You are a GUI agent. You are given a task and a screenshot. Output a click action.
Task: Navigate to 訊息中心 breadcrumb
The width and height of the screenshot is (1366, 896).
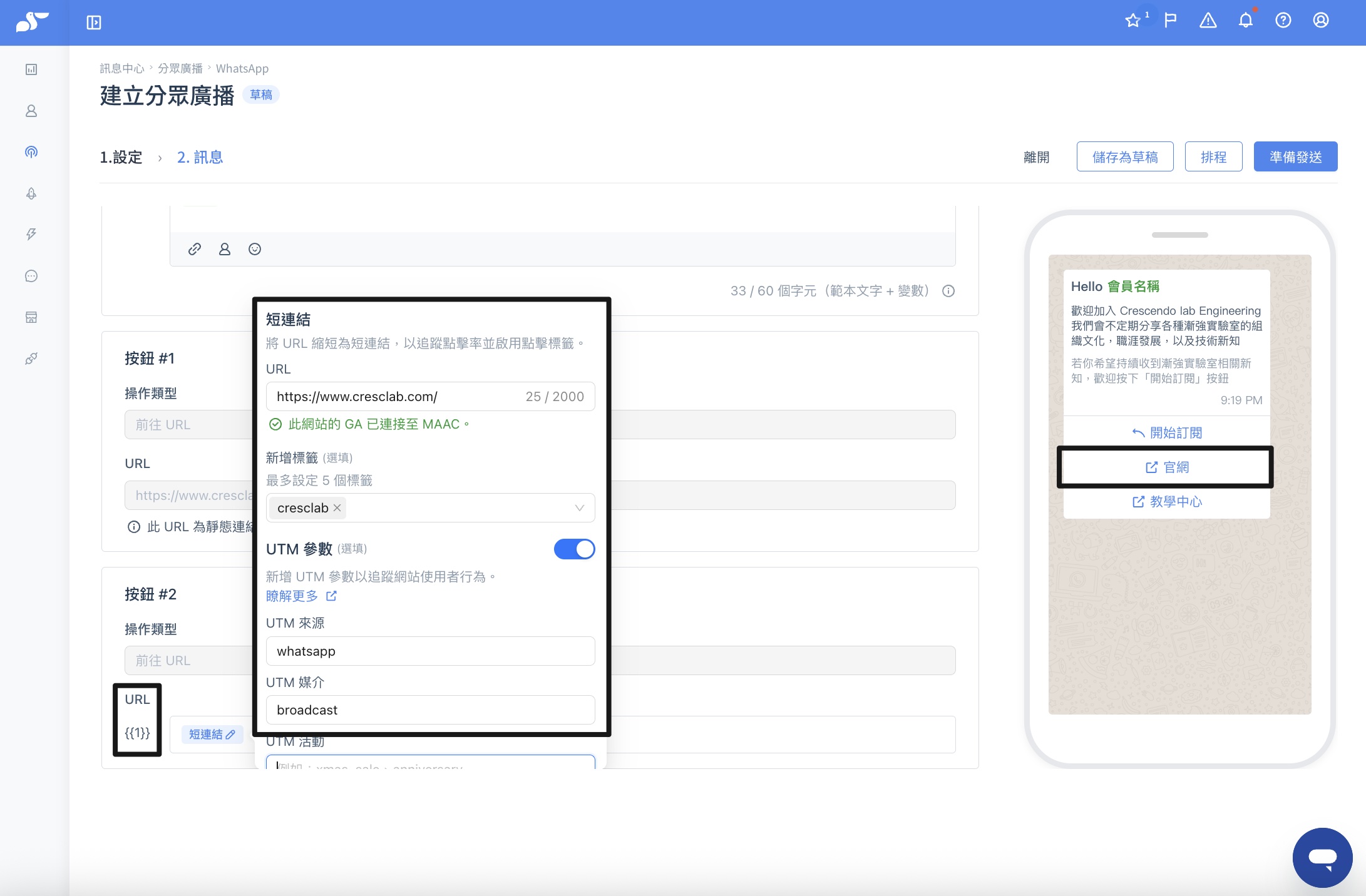[x=122, y=68]
